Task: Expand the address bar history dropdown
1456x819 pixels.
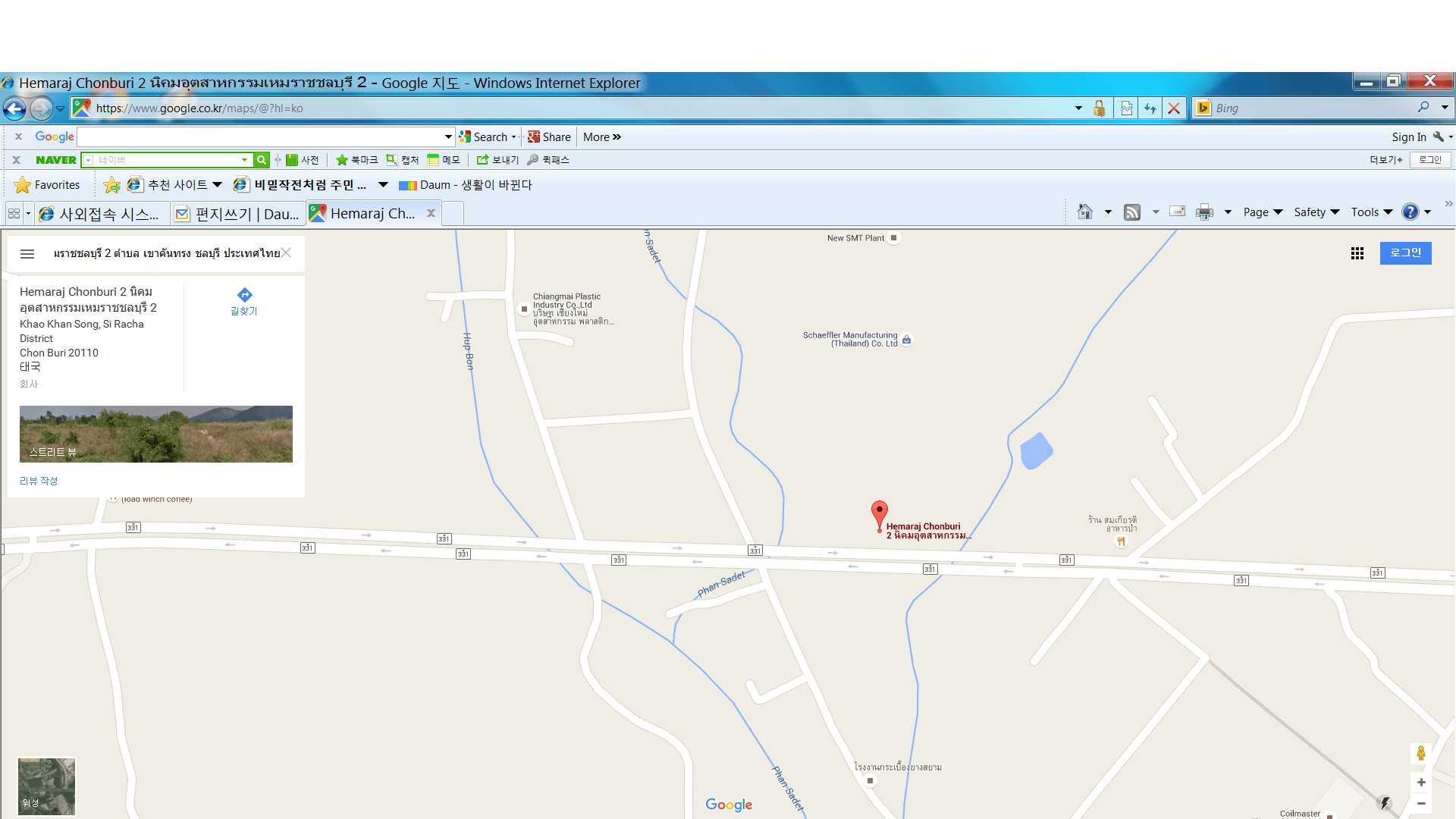Action: pyautogui.click(x=1078, y=108)
